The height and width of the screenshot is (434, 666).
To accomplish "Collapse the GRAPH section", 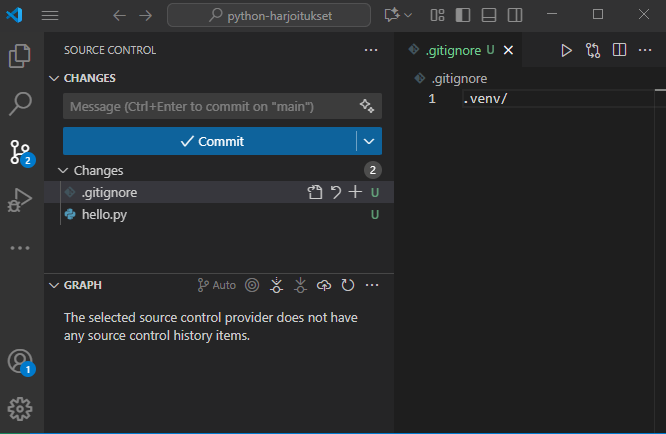I will point(54,285).
